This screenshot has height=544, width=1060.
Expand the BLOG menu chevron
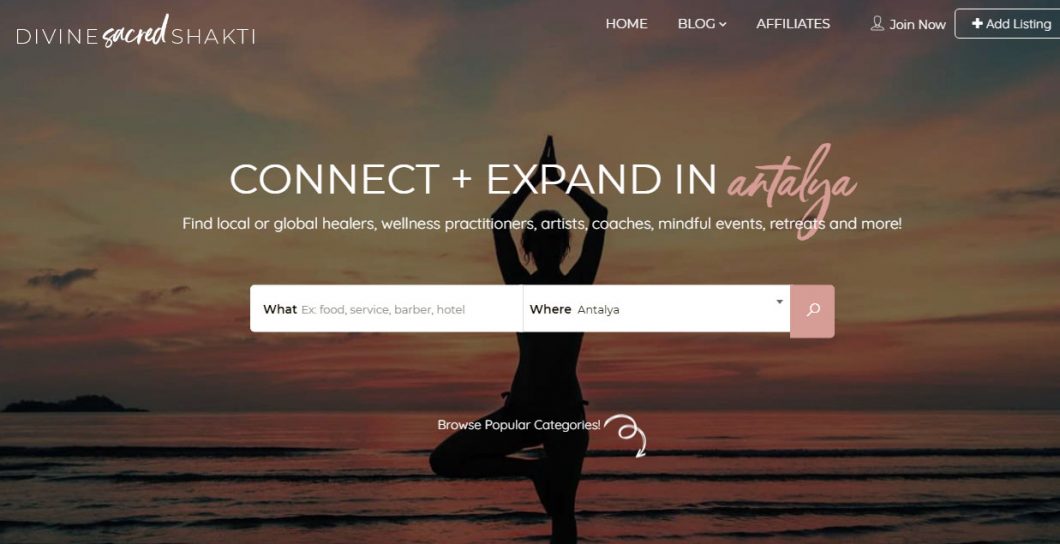723,24
